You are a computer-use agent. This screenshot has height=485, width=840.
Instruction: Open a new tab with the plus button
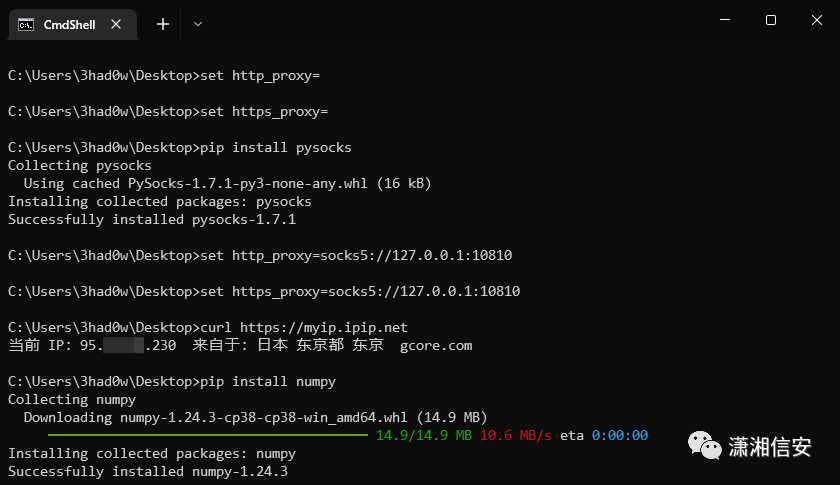click(x=163, y=24)
